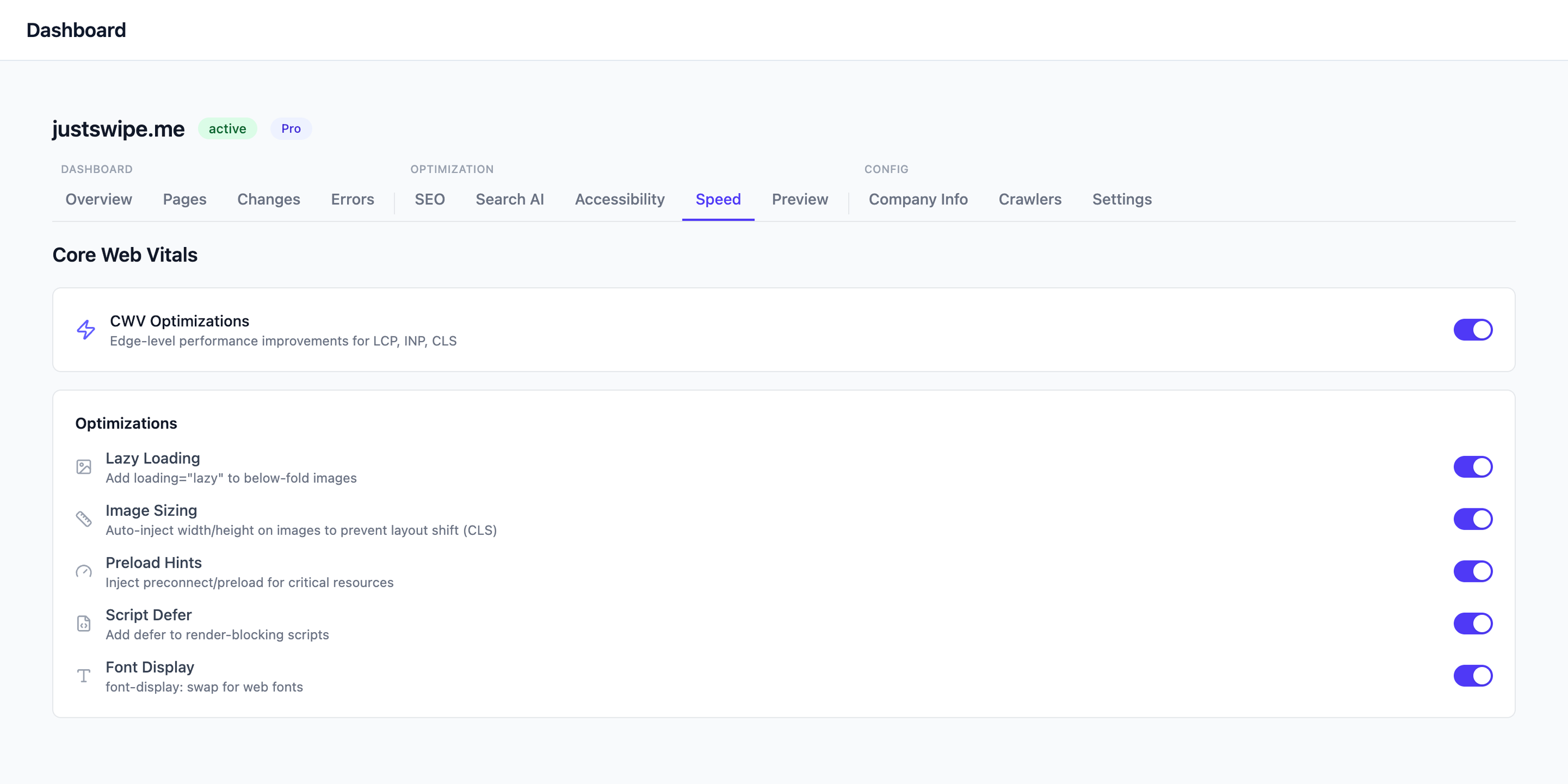
Task: Switch to the SEO tab
Action: pos(430,200)
